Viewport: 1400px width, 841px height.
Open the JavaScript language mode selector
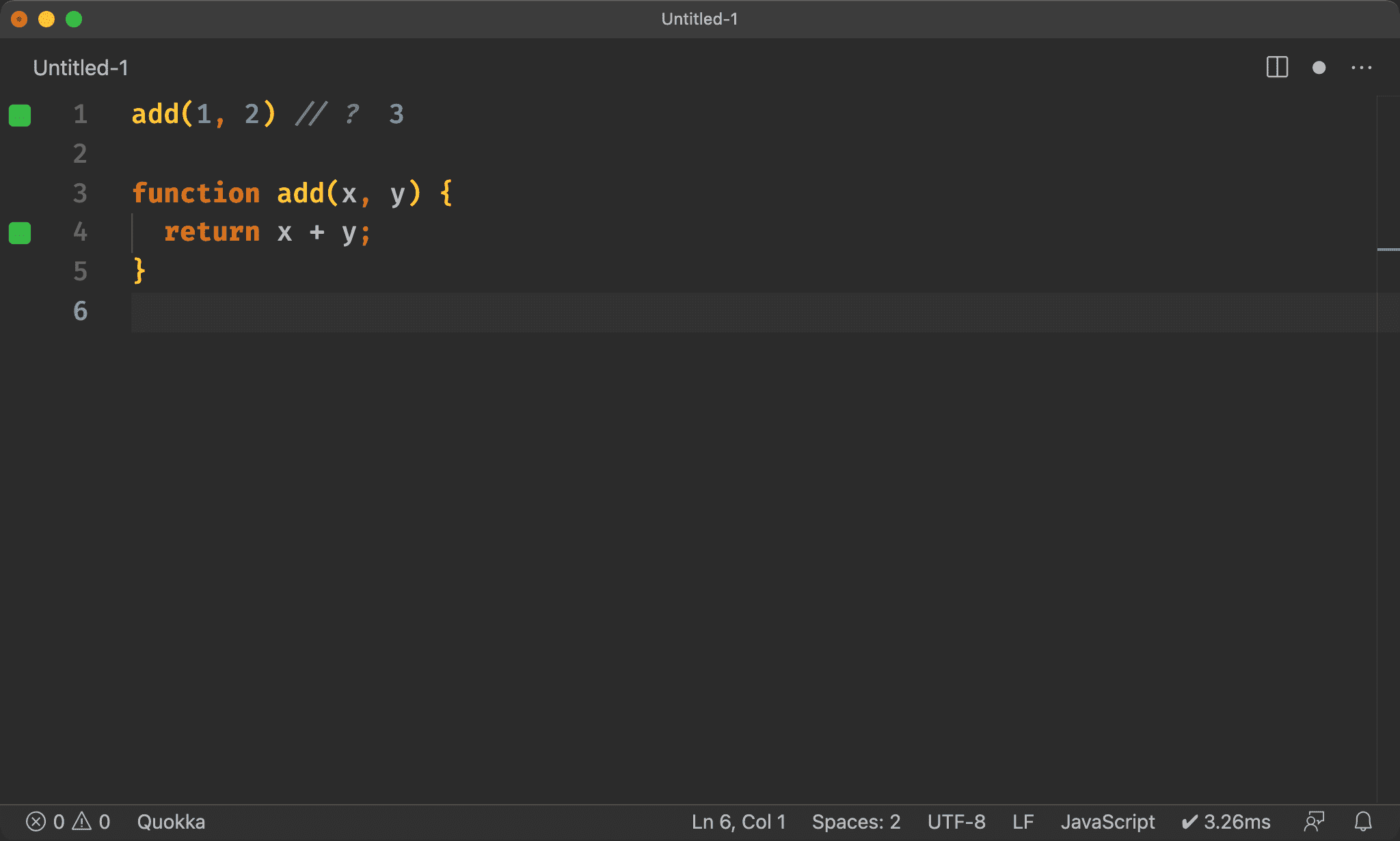point(1107,821)
